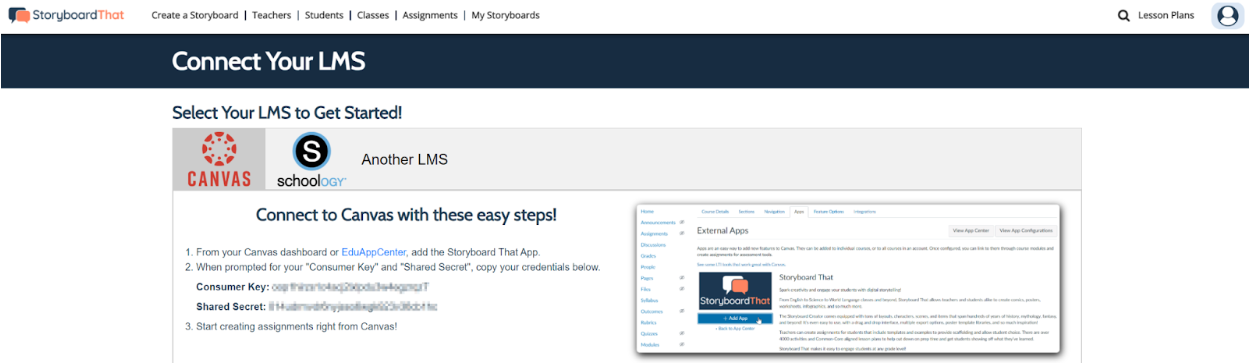This screenshot has width=1252, height=363.
Task: Click the Select Your LMS to Get Started heading
Action: pyautogui.click(x=287, y=112)
